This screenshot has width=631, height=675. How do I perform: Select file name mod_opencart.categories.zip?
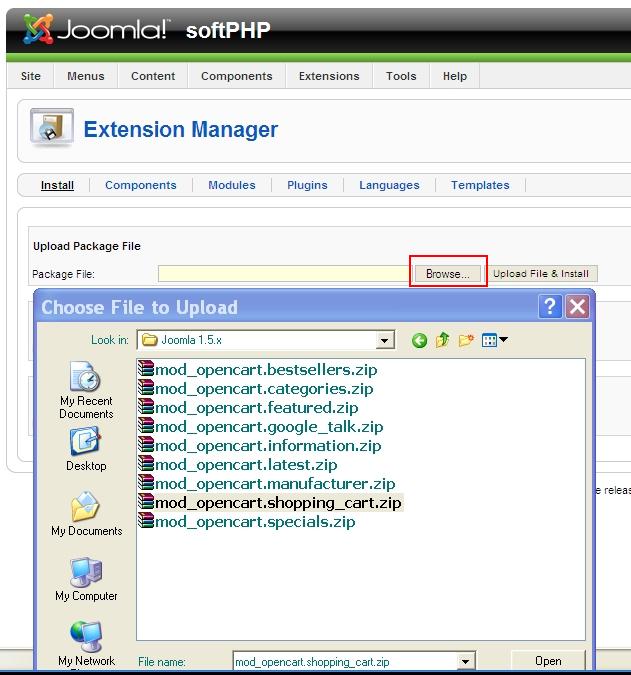(x=264, y=389)
